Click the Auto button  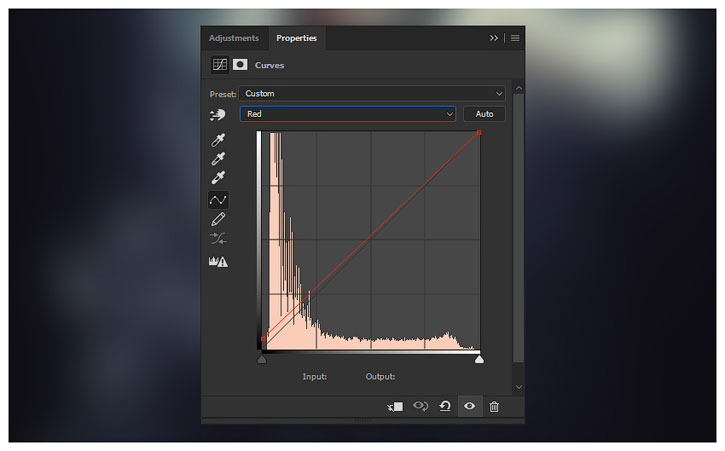[484, 115]
